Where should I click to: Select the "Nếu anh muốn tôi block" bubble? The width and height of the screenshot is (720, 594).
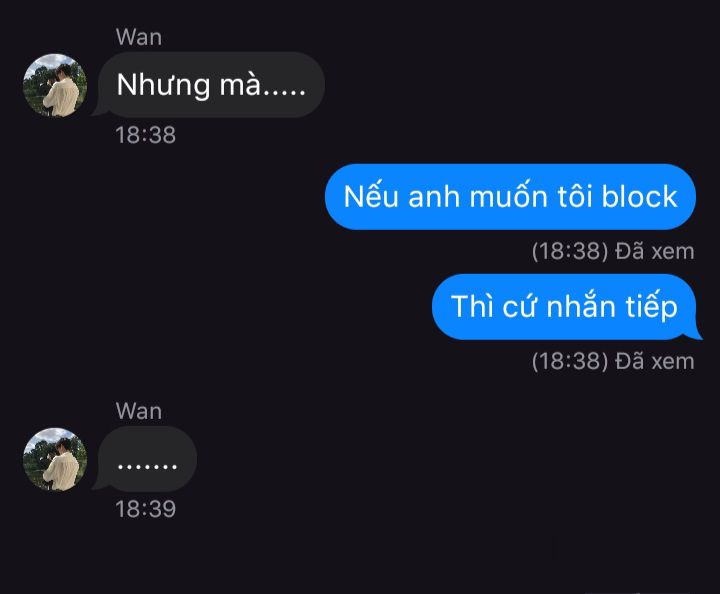pyautogui.click(x=510, y=196)
